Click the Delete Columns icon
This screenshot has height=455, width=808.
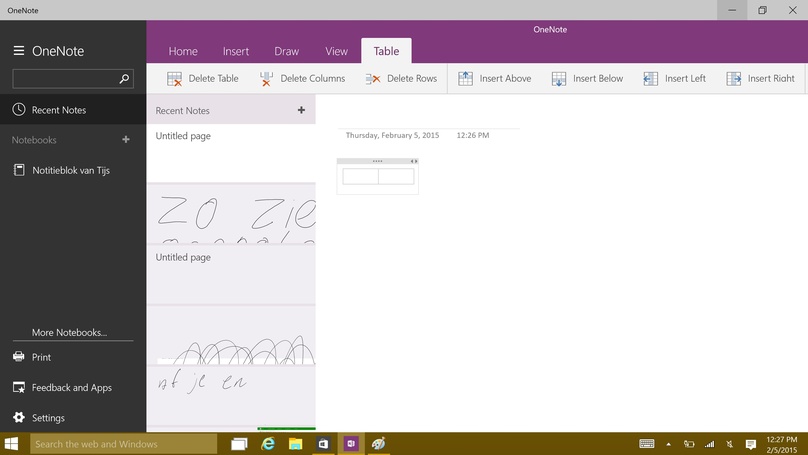(x=266, y=79)
